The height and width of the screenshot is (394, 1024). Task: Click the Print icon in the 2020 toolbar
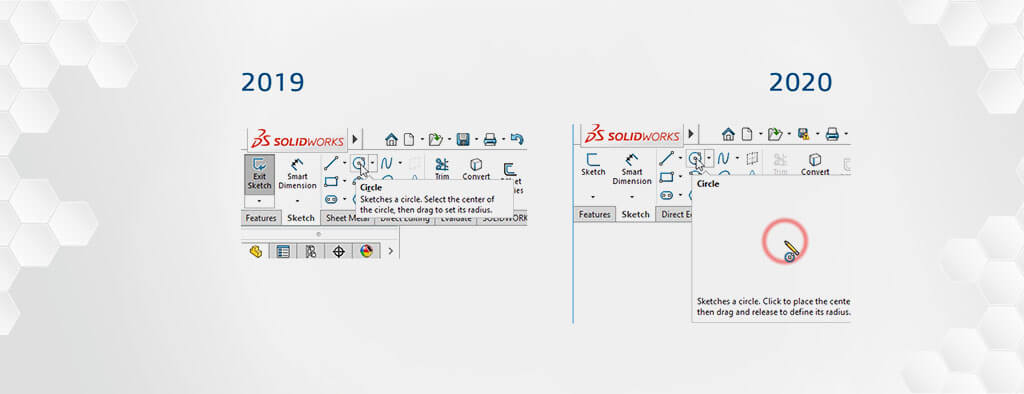point(832,135)
